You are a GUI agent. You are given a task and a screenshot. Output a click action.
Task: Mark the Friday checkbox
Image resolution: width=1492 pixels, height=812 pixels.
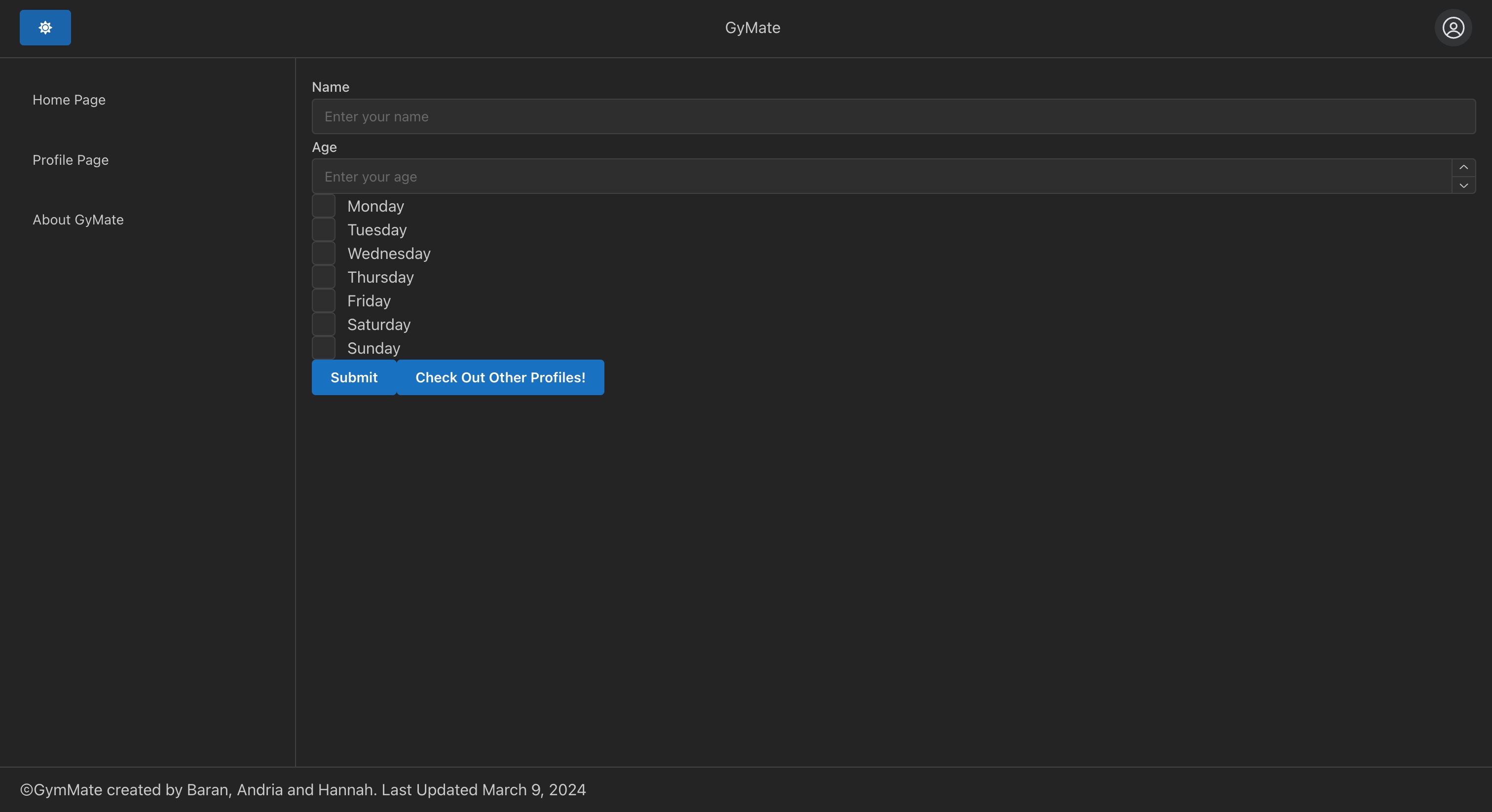pos(323,301)
